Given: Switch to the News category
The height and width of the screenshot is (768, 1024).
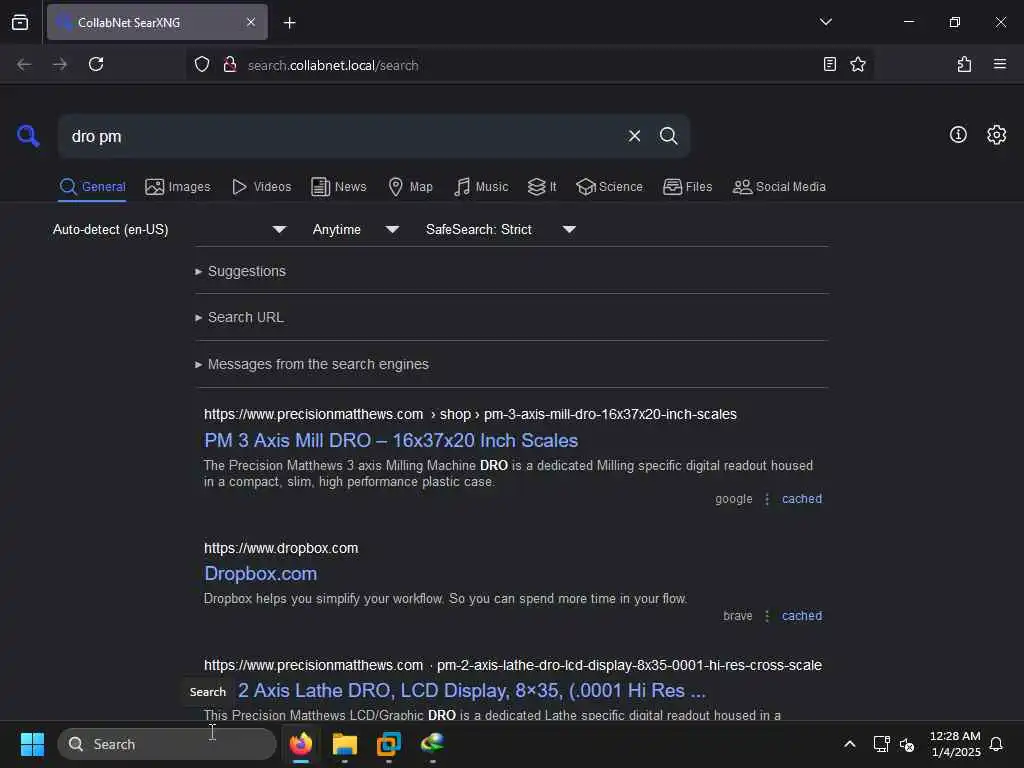Looking at the screenshot, I should pyautogui.click(x=339, y=187).
